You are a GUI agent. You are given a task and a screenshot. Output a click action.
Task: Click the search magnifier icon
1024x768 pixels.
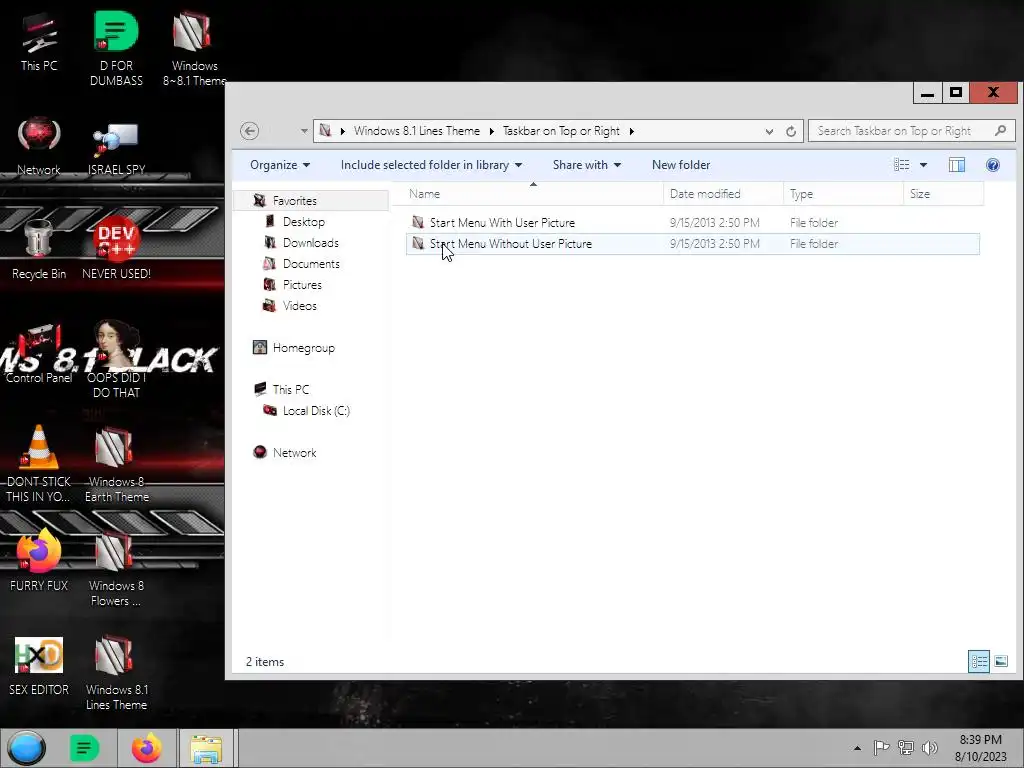1000,131
